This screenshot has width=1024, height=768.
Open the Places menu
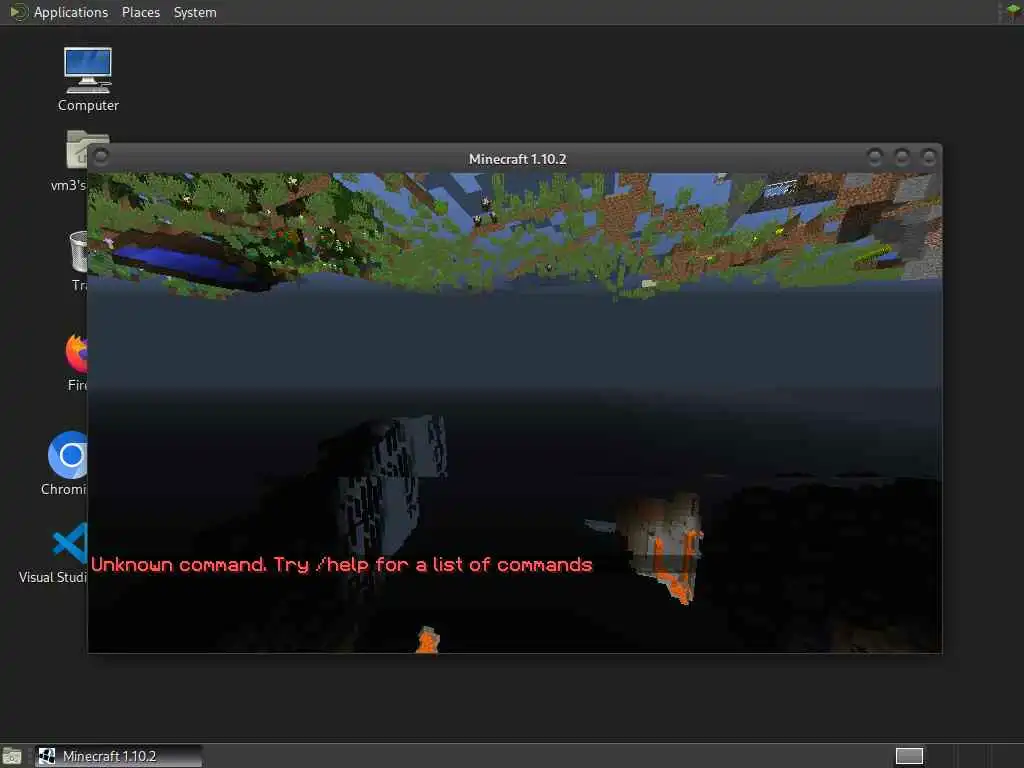(140, 12)
